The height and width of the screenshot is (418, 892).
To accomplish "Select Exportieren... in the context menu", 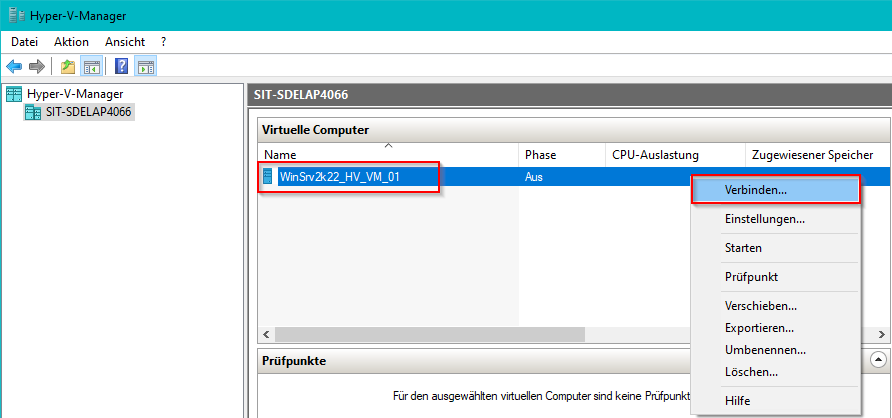I will (759, 328).
